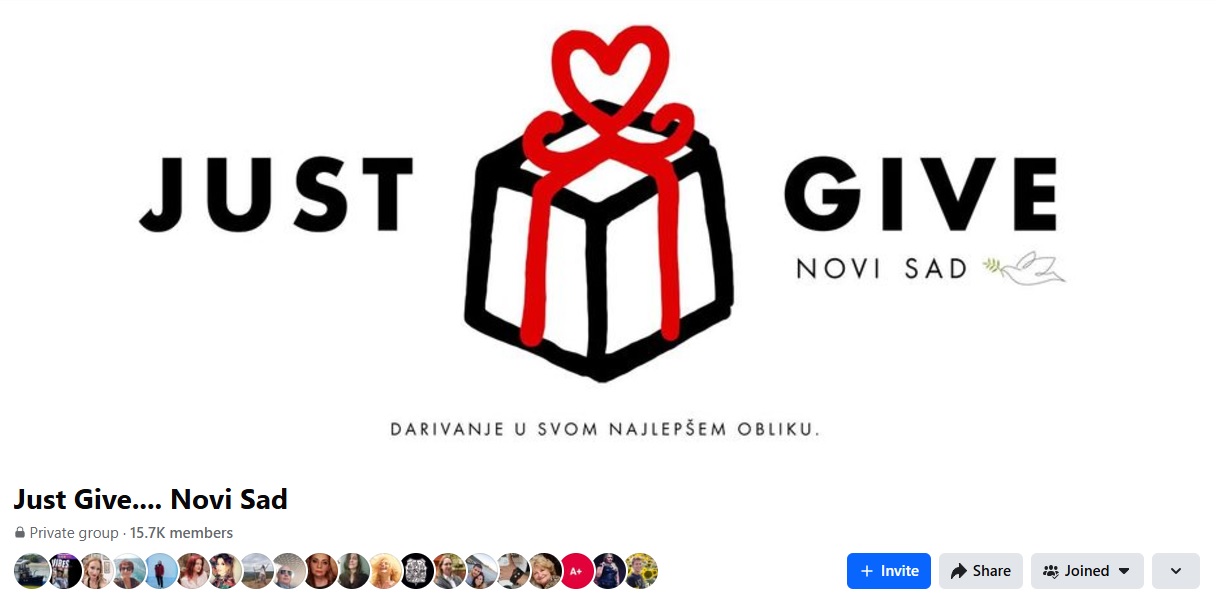Click the 15.7K members link
The image size is (1216, 604).
pos(181,533)
